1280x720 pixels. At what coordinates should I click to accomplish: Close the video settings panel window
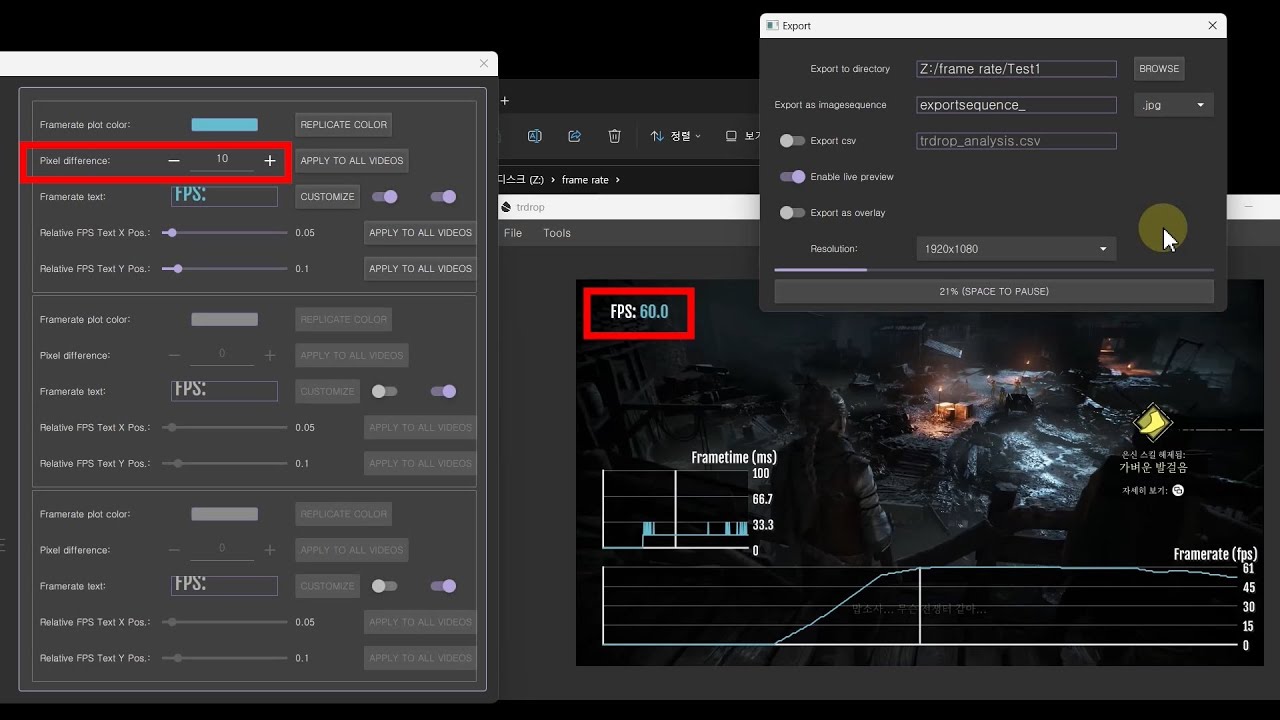click(484, 63)
